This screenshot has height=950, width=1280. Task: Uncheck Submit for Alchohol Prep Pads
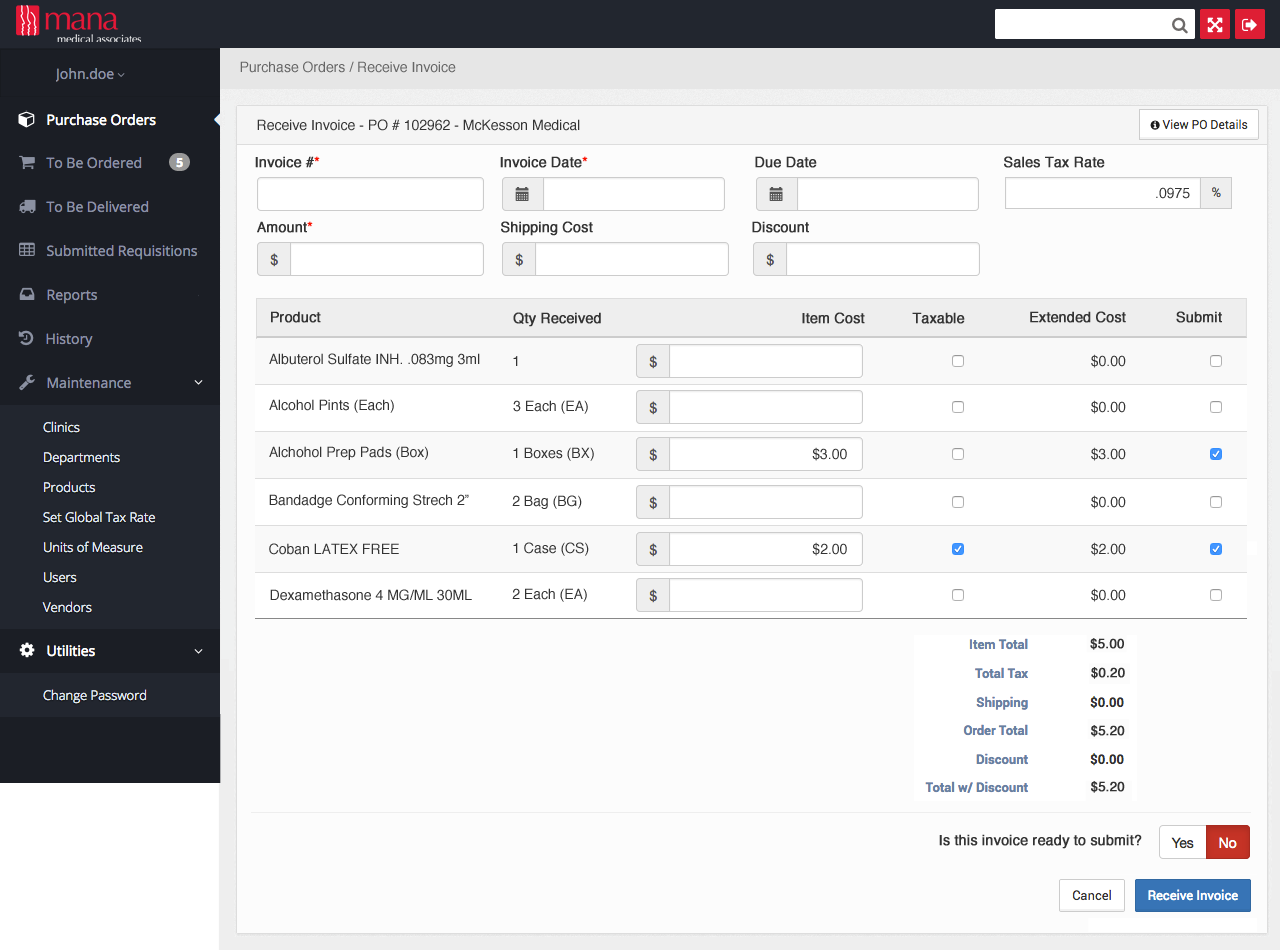click(x=1215, y=453)
